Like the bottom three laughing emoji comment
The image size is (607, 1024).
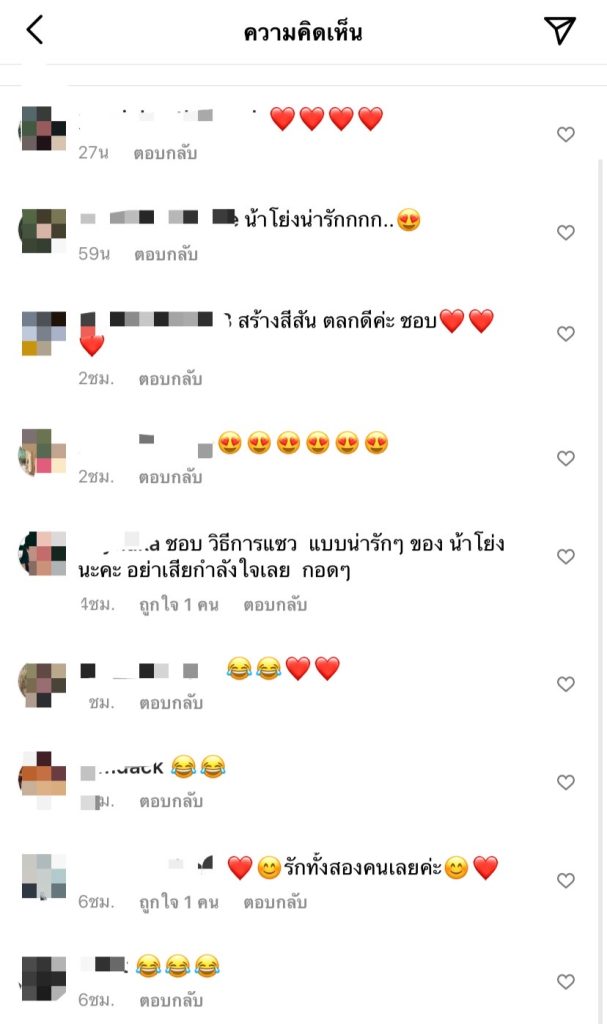[566, 982]
